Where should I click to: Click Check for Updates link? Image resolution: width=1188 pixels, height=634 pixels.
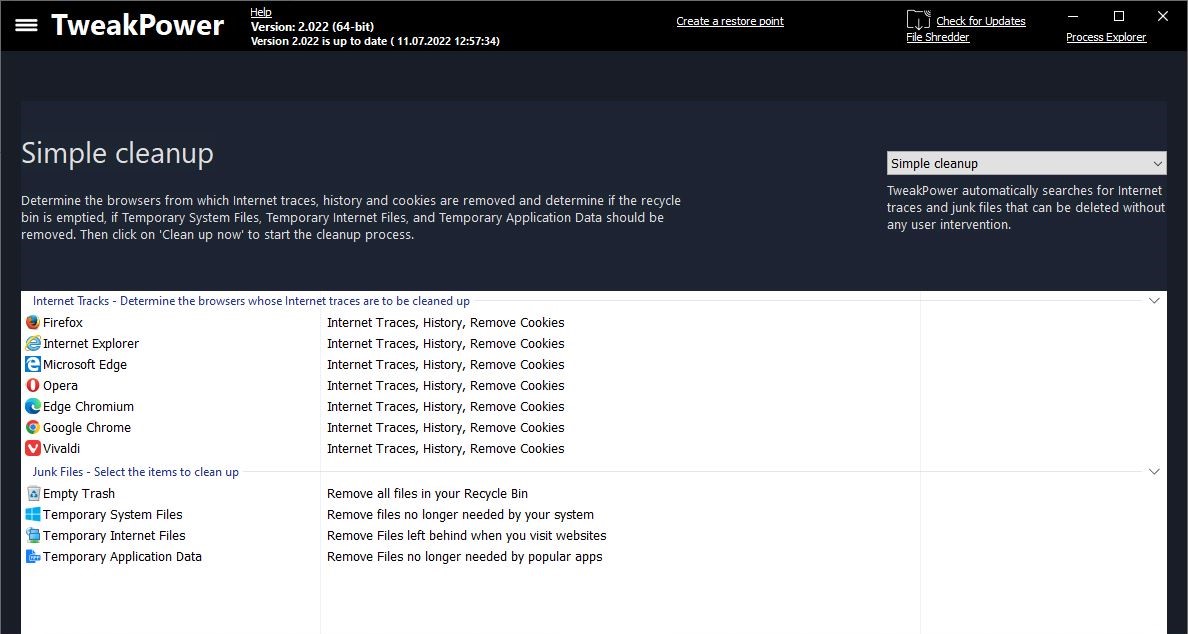980,21
